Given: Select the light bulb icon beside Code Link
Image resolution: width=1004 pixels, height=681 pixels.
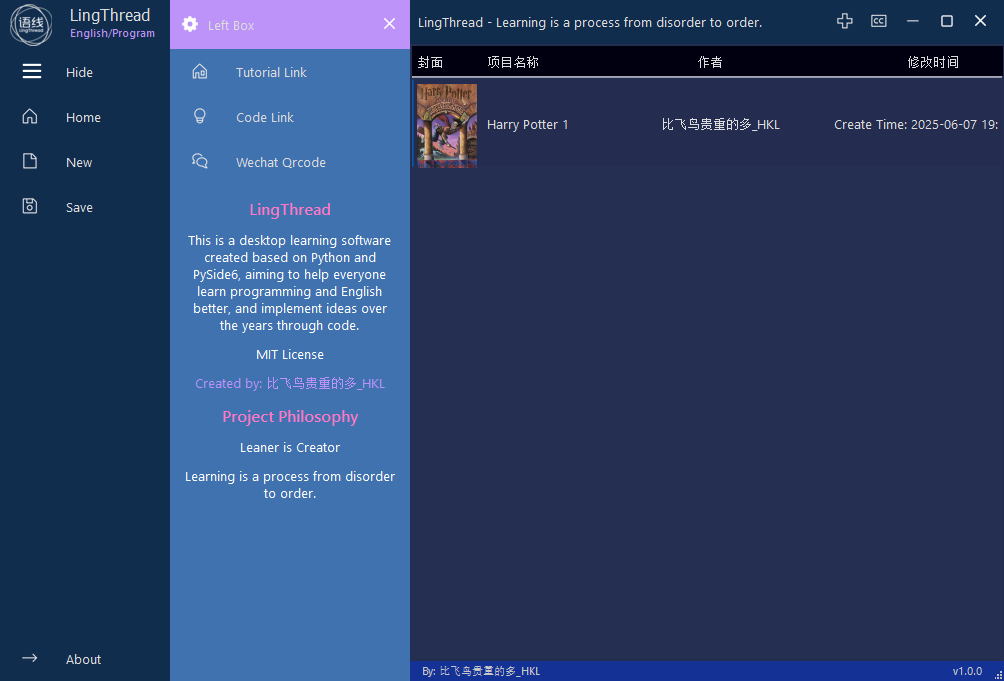Looking at the screenshot, I should click(199, 117).
